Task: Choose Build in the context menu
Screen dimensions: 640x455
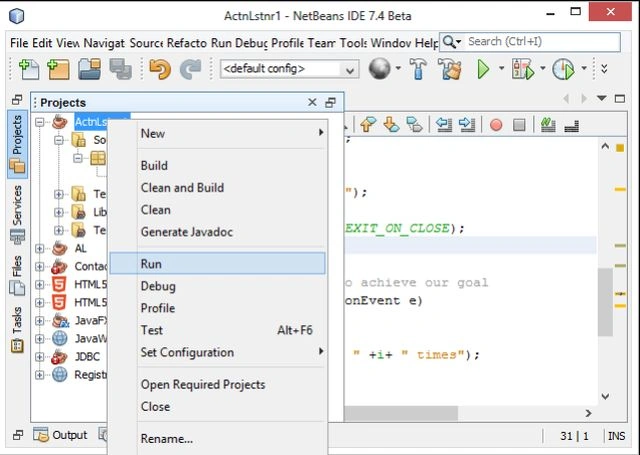Action: pos(218,166)
